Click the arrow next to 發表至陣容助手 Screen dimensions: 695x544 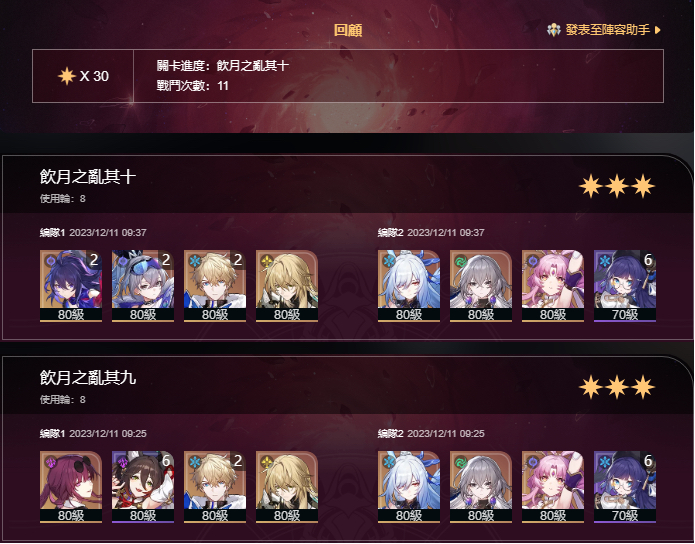tap(657, 30)
